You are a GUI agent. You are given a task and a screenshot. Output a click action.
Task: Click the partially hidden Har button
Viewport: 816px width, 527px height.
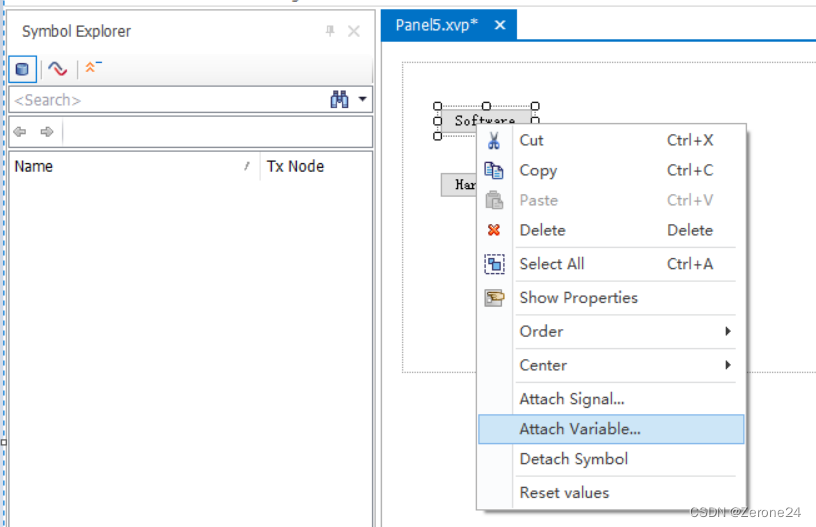pyautogui.click(x=459, y=185)
